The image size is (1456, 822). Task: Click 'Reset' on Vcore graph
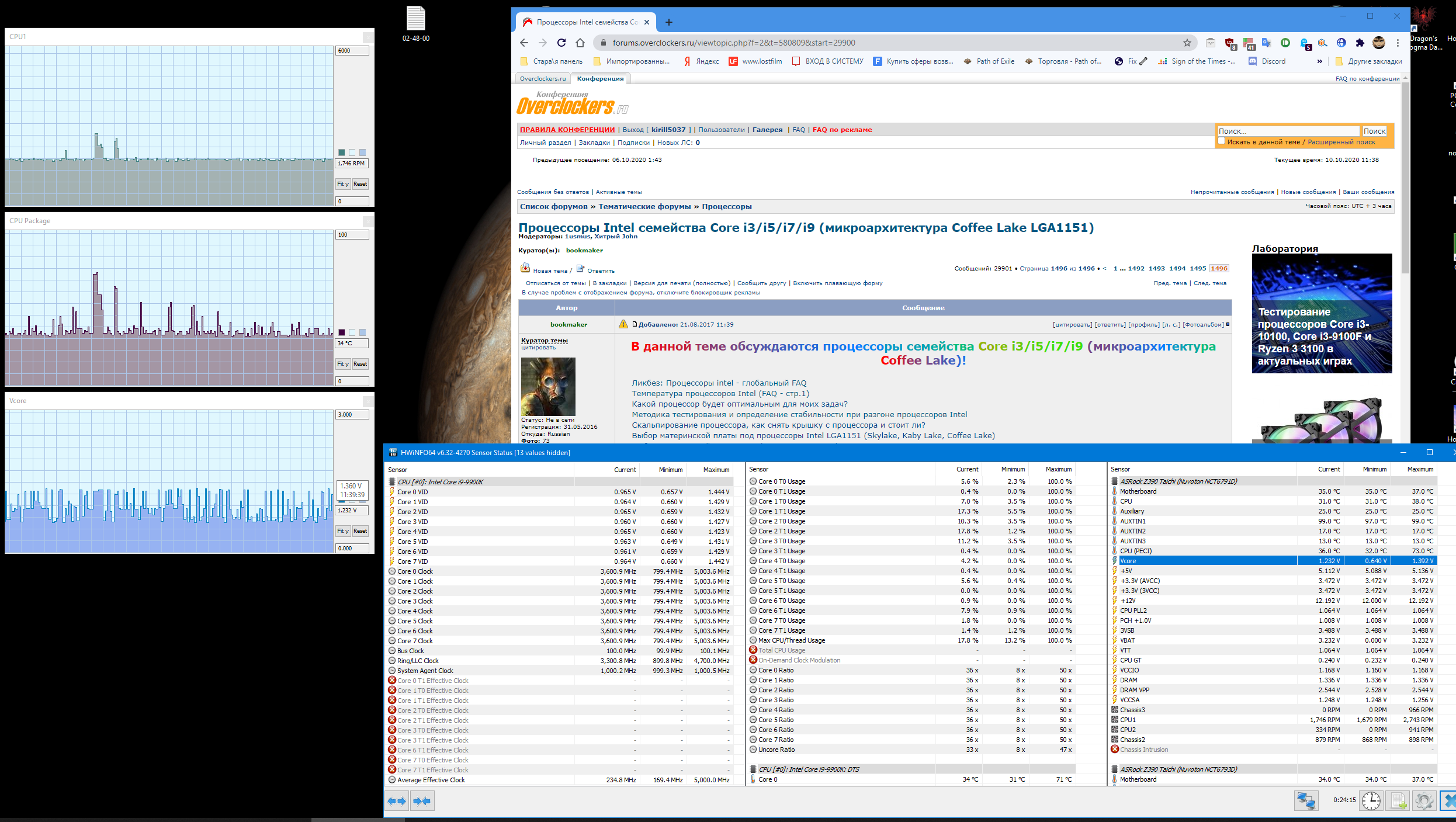pyautogui.click(x=360, y=531)
